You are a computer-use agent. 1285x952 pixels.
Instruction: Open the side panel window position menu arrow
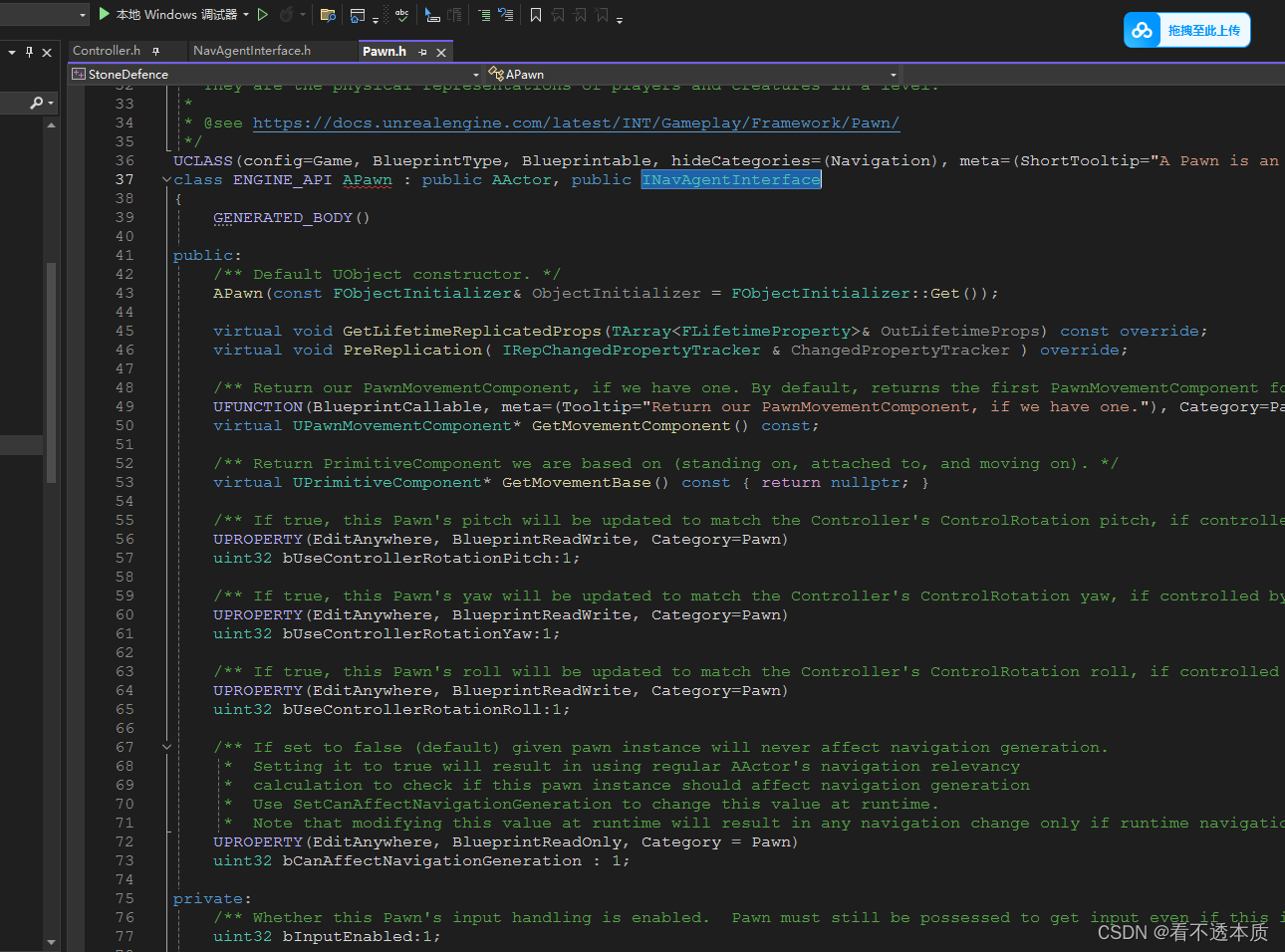point(12,52)
